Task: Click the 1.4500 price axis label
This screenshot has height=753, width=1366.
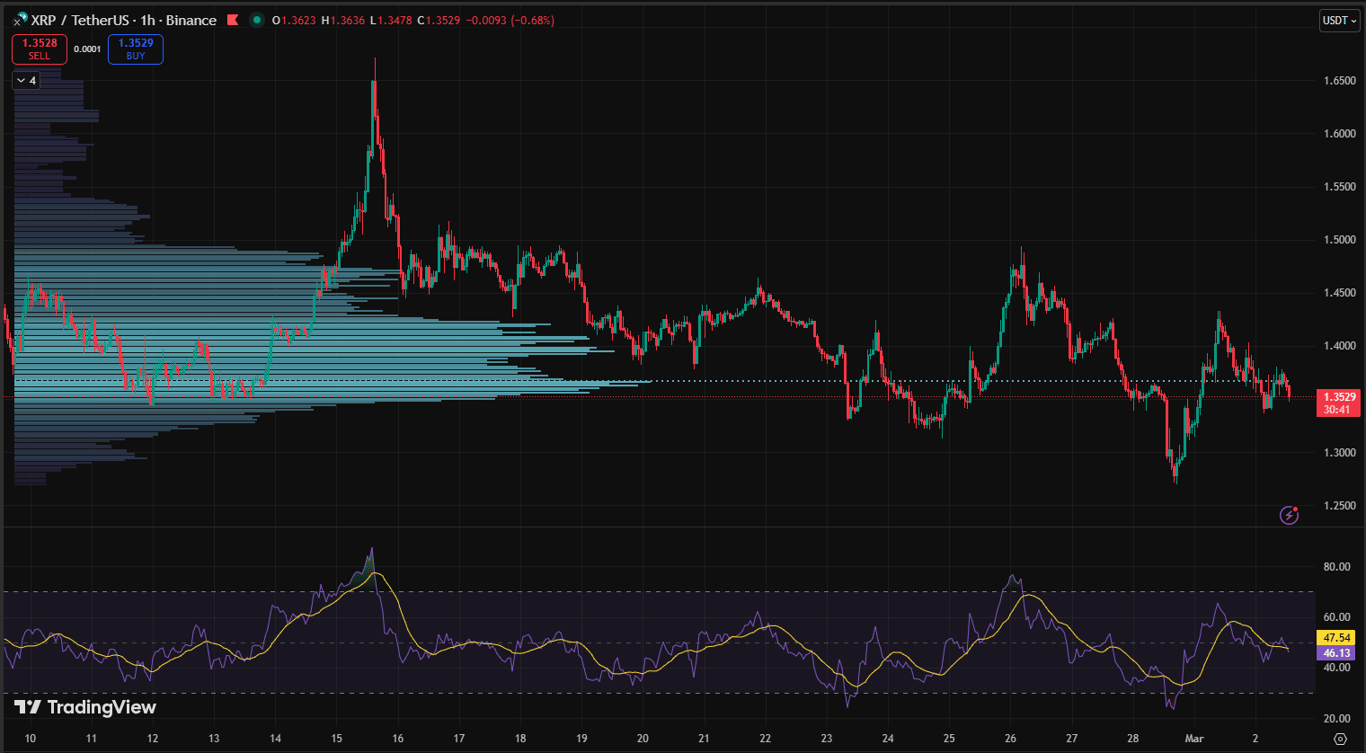Action: pos(1339,293)
